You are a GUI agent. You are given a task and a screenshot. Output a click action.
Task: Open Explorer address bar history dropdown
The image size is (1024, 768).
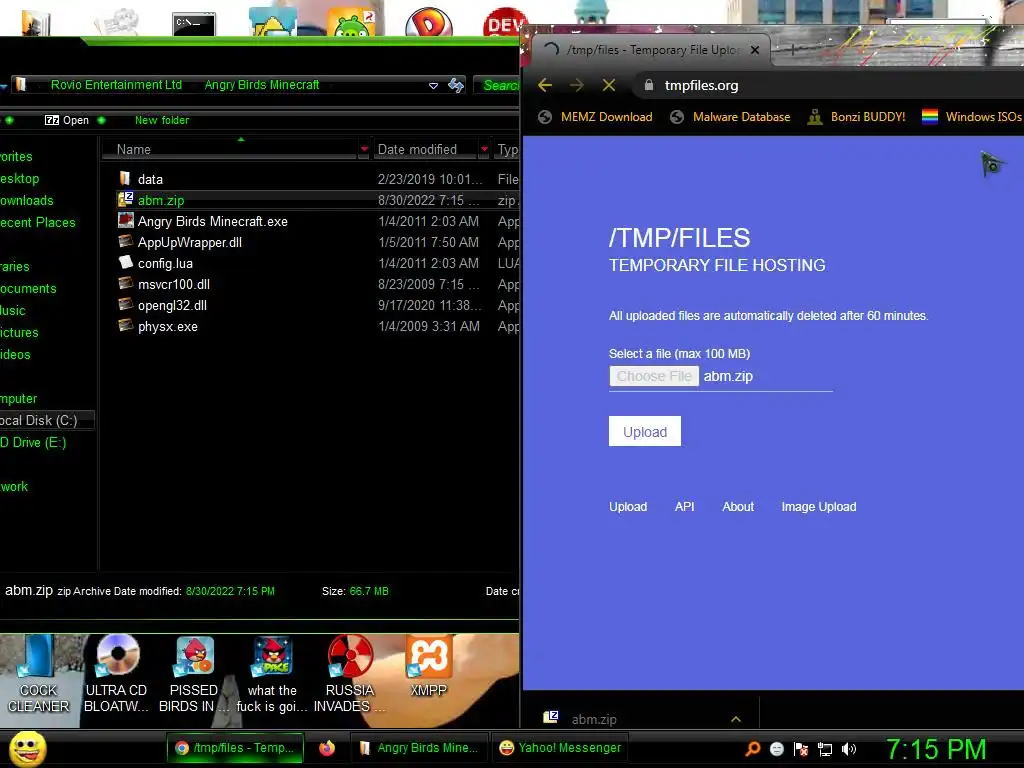coord(433,86)
